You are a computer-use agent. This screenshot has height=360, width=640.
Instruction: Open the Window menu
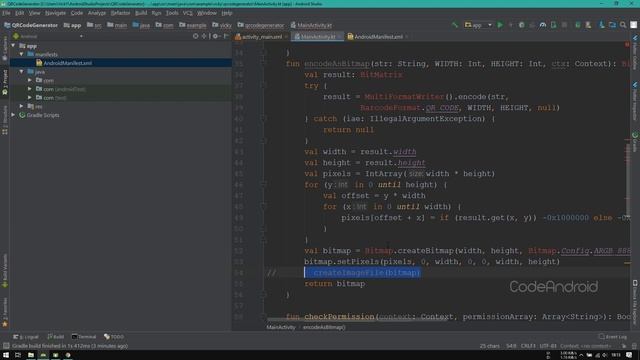[207, 13]
